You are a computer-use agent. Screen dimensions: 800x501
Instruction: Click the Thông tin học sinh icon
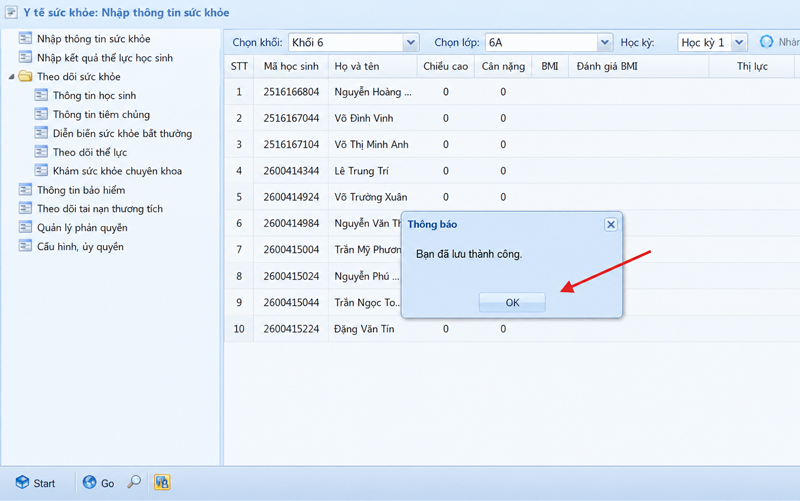[41, 95]
